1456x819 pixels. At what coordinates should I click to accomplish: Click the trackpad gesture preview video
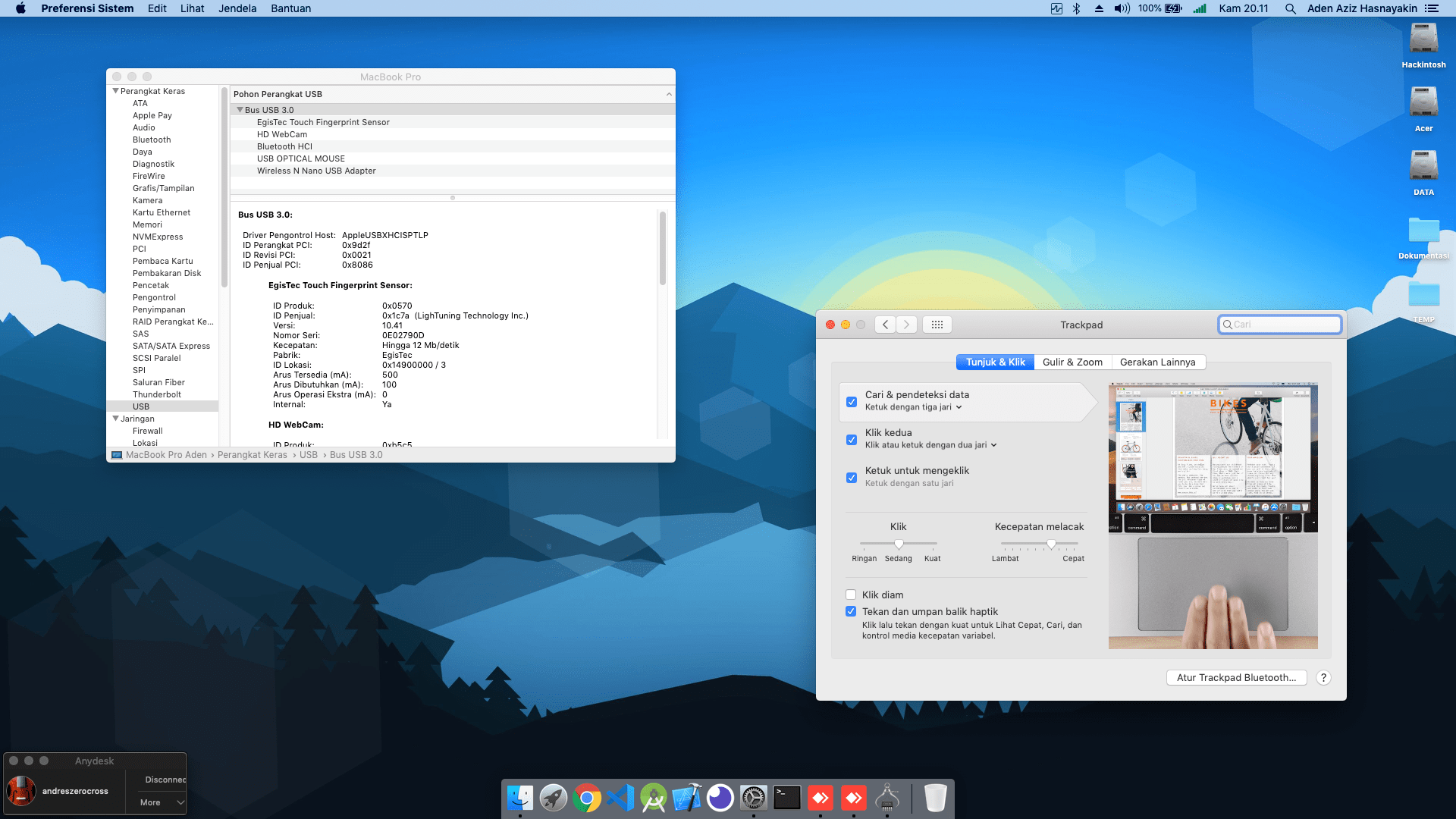tap(1213, 516)
